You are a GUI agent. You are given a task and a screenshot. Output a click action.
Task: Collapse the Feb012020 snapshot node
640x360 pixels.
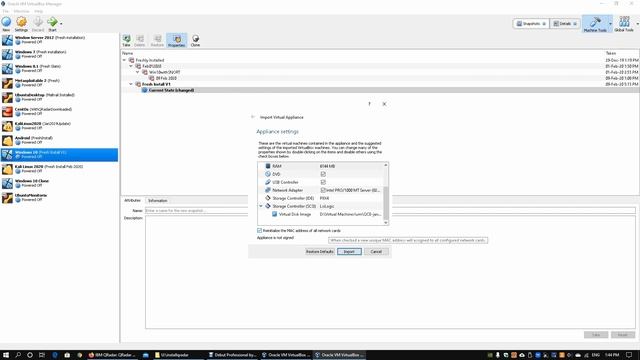point(131,66)
